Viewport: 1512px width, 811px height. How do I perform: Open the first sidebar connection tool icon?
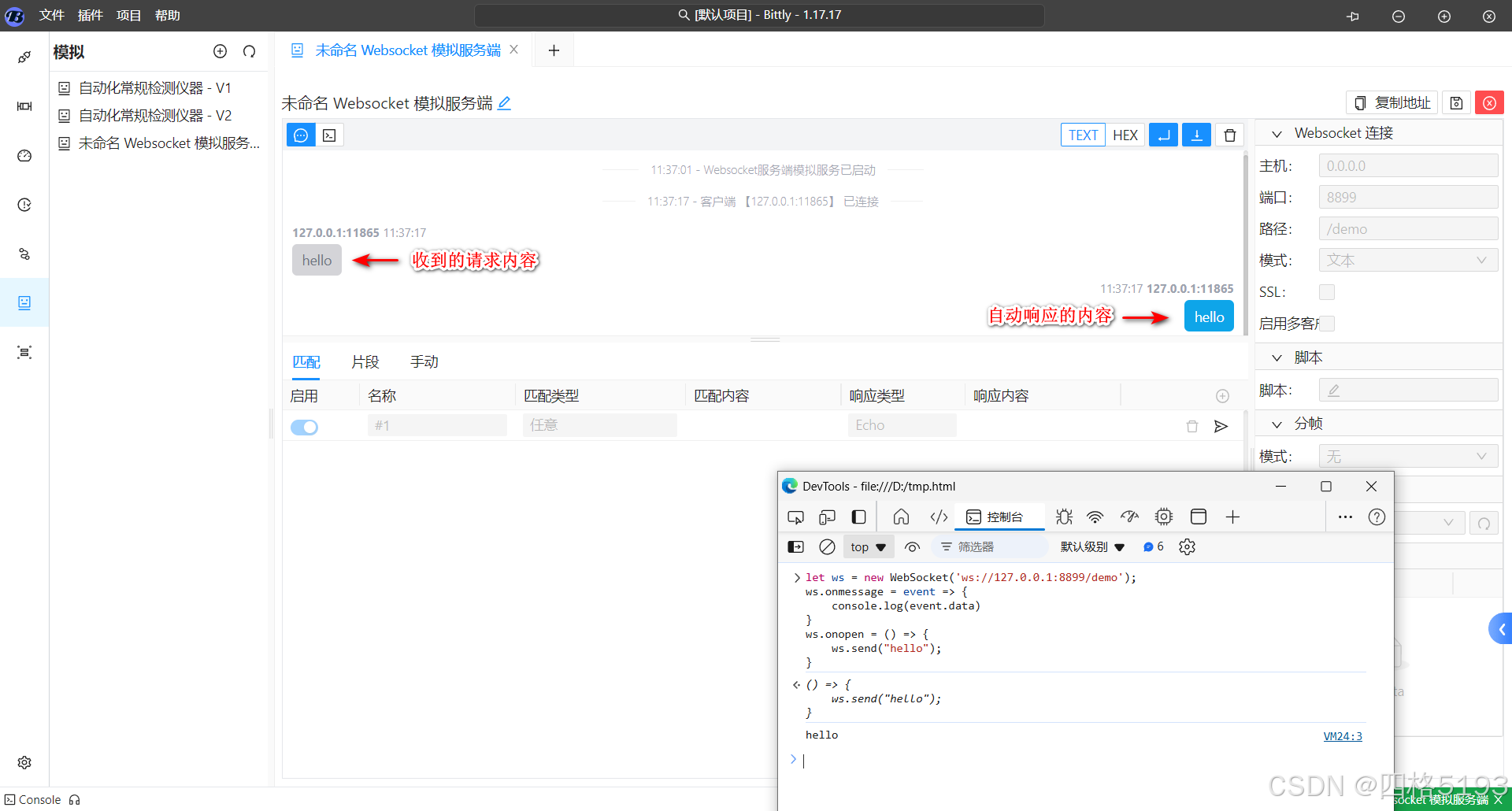pyautogui.click(x=24, y=57)
